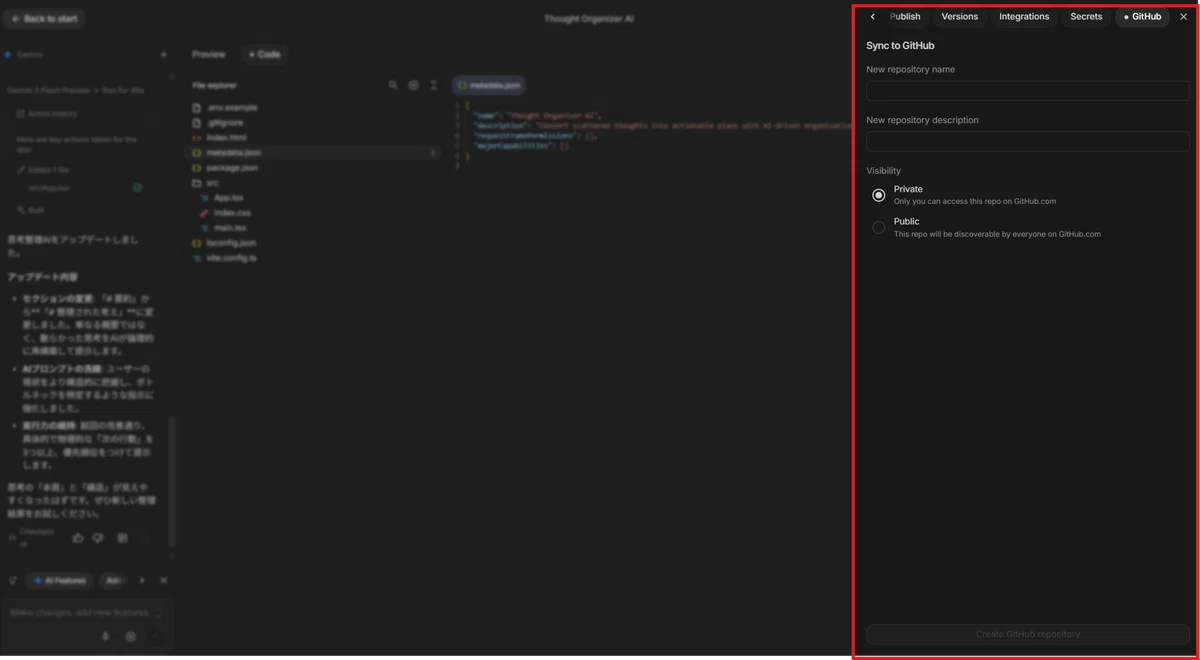Close the Sync to GitHub panel
The height and width of the screenshot is (660, 1200).
(1184, 17)
